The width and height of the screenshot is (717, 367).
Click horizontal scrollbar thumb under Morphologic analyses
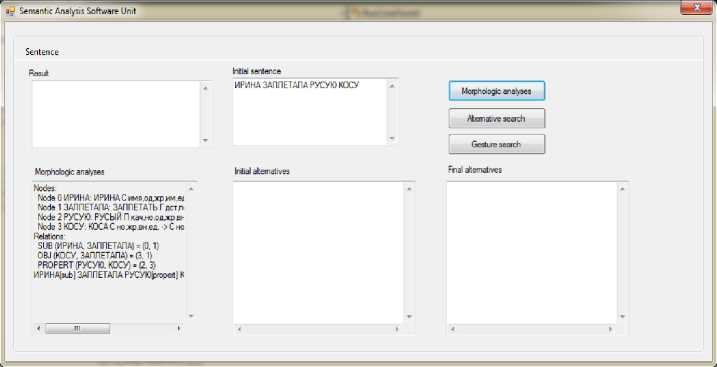click(77, 329)
